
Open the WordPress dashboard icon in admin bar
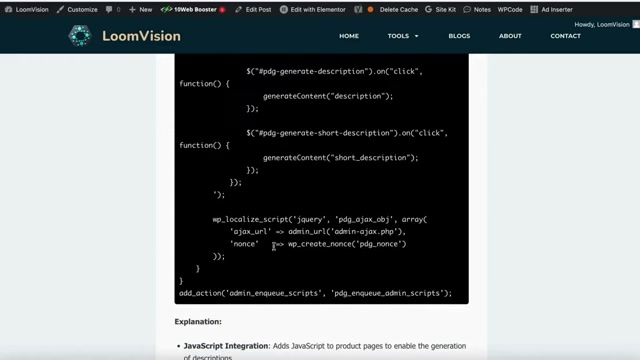[x=9, y=9]
